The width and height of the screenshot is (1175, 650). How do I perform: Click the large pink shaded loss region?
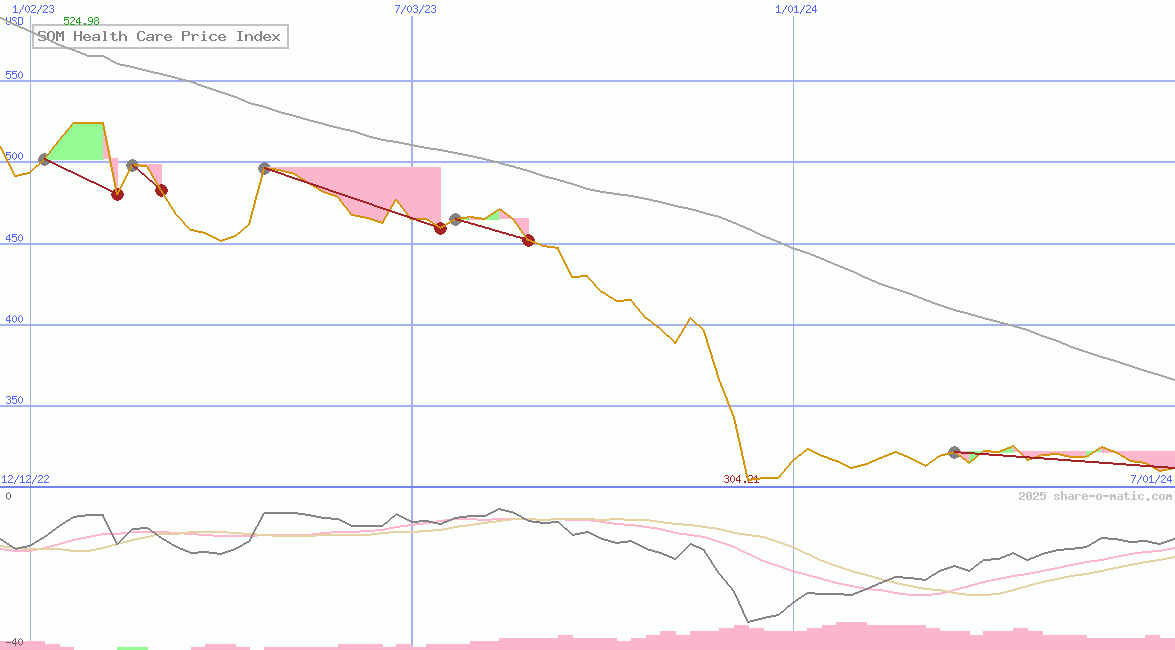coord(400,190)
